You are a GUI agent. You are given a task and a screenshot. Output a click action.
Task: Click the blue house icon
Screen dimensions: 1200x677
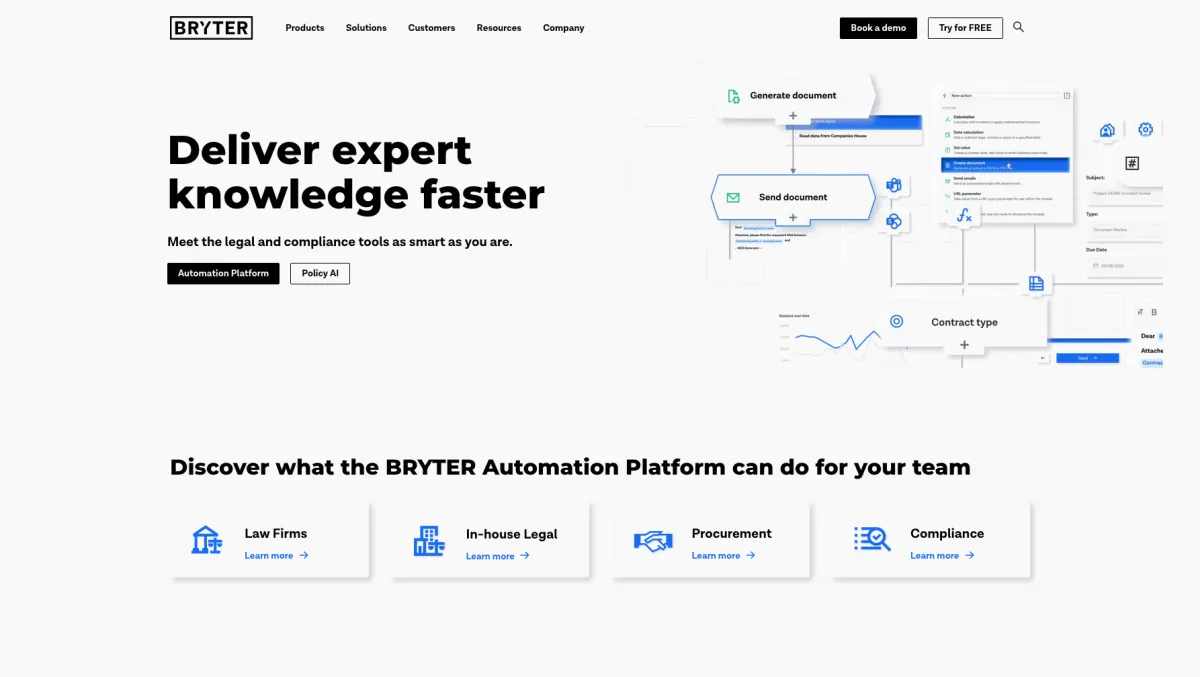[x=1107, y=130]
